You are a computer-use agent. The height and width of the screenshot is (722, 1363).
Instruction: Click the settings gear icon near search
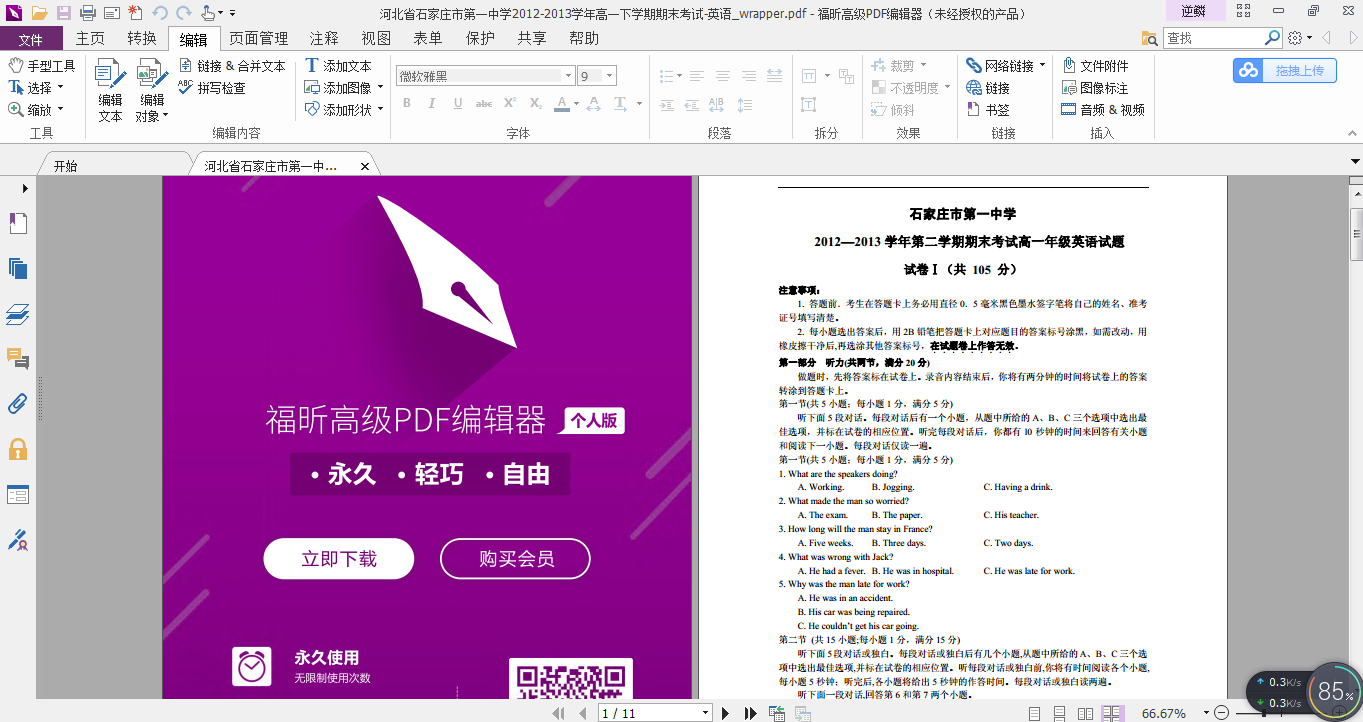point(1296,38)
